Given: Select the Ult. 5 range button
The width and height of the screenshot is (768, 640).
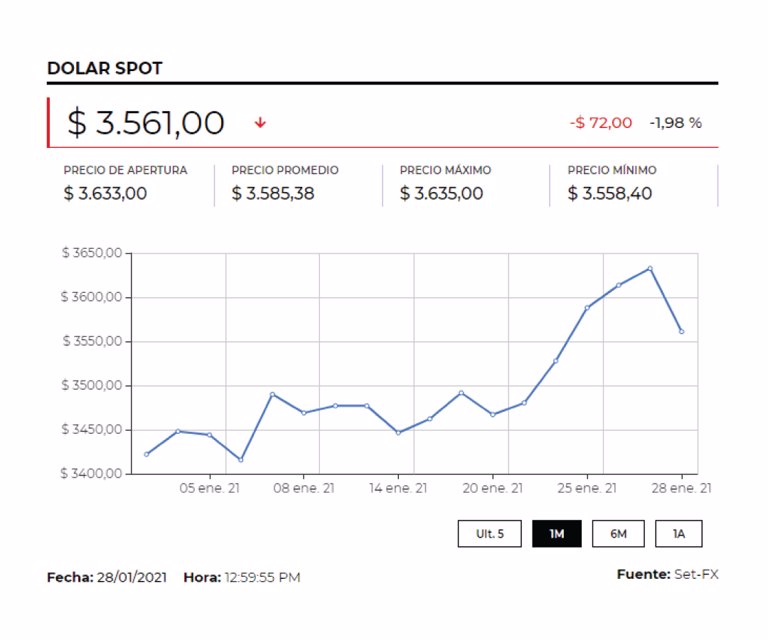Looking at the screenshot, I should (489, 533).
